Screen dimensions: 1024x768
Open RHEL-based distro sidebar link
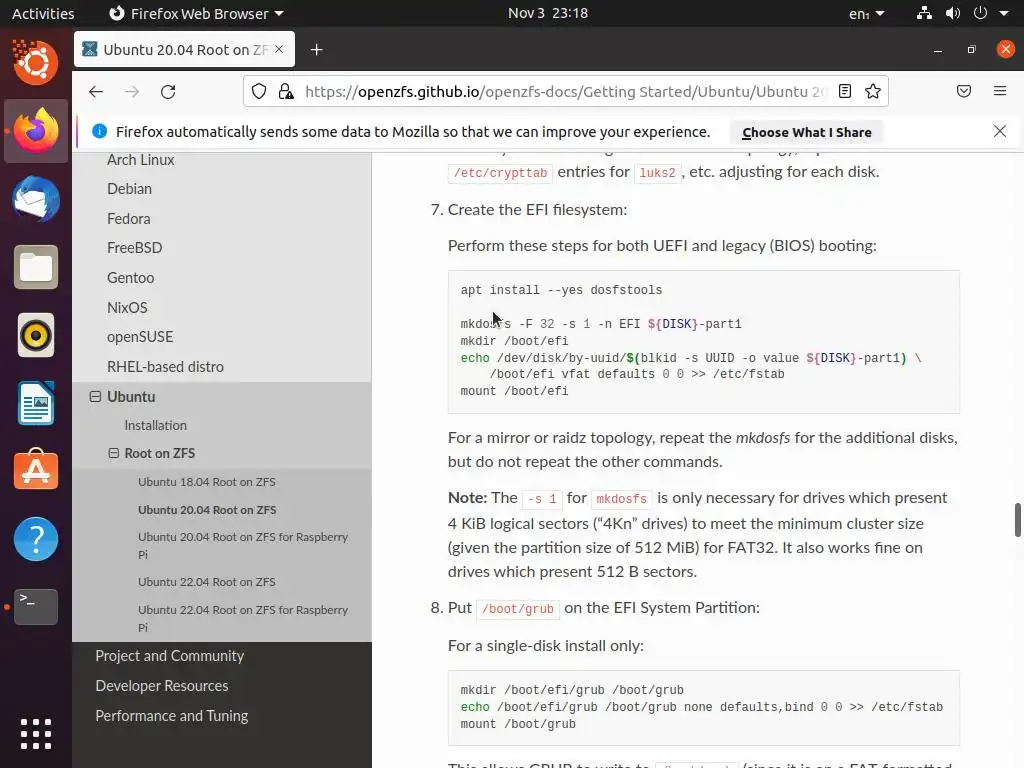(165, 366)
